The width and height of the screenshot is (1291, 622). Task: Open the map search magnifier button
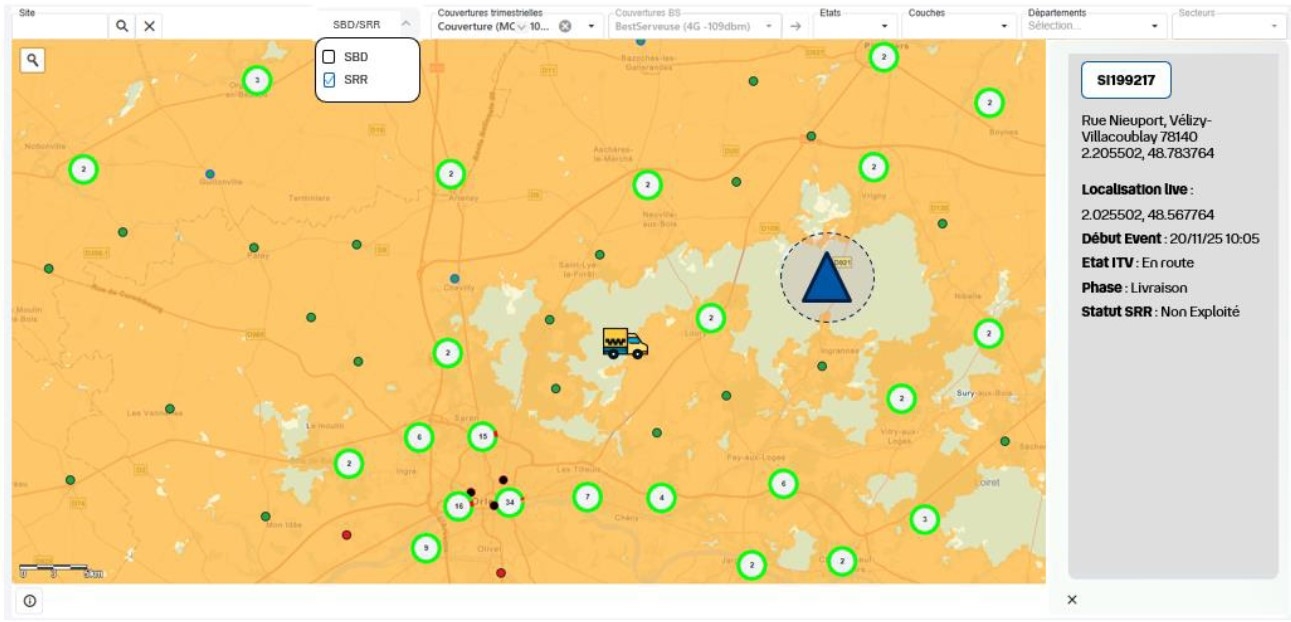point(33,60)
